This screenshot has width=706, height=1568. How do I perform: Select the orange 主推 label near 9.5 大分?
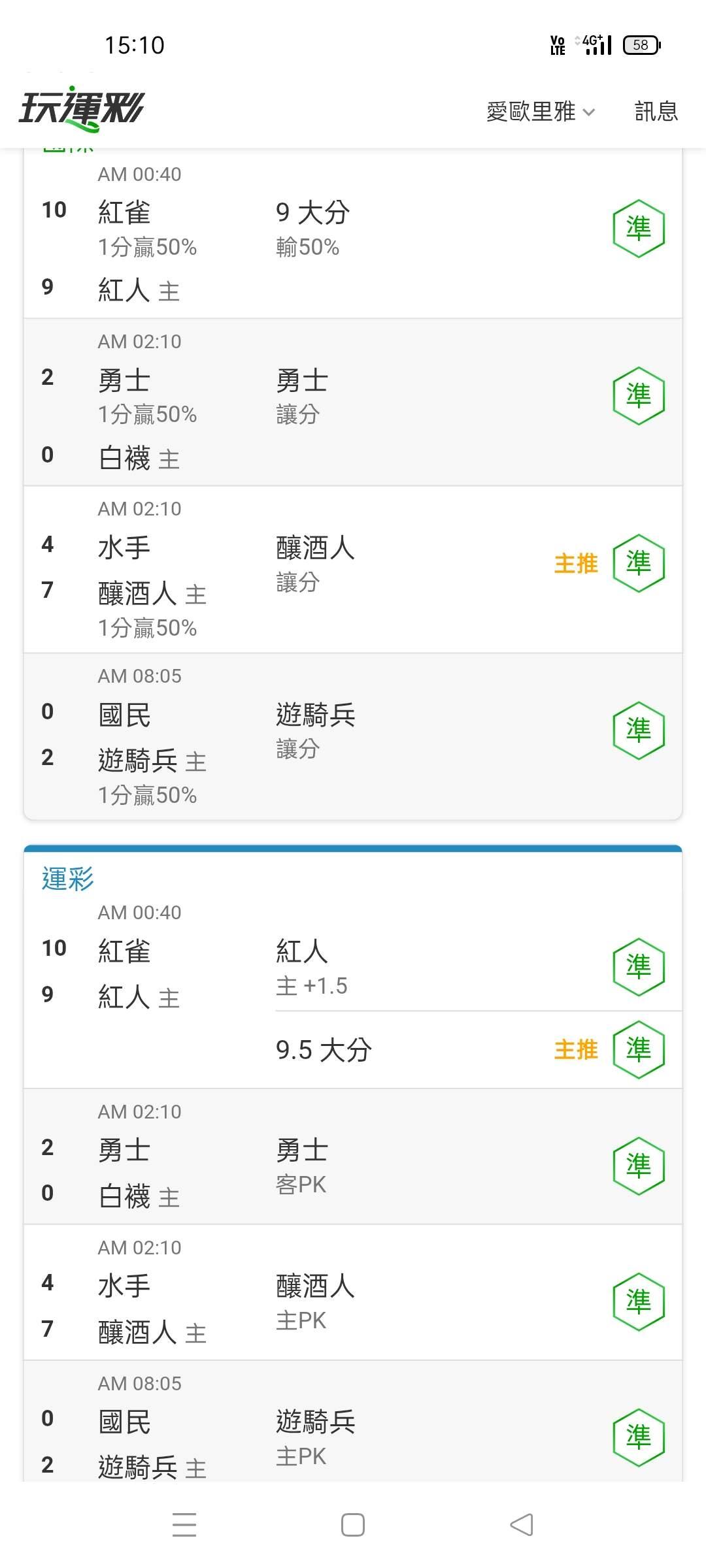(x=576, y=1050)
